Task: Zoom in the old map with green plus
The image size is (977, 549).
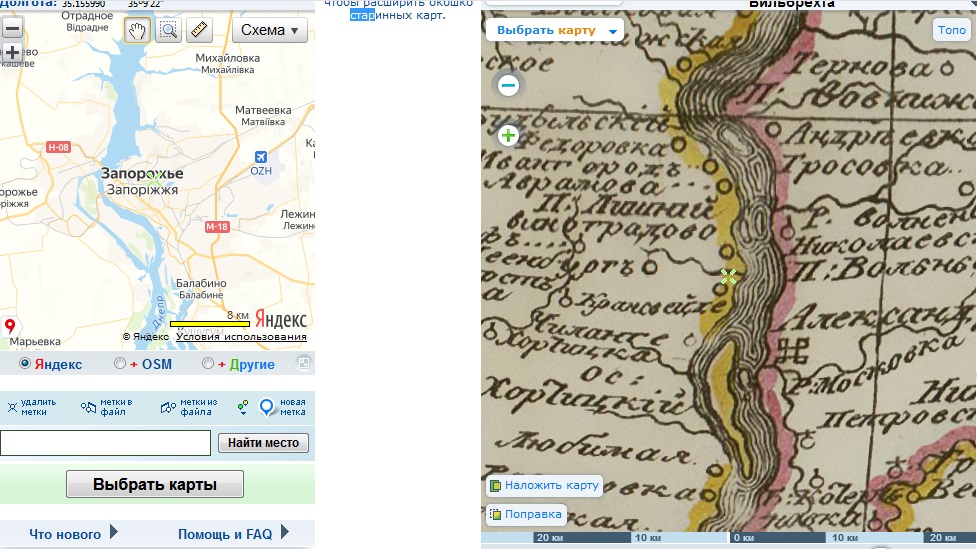Action: pyautogui.click(x=508, y=135)
